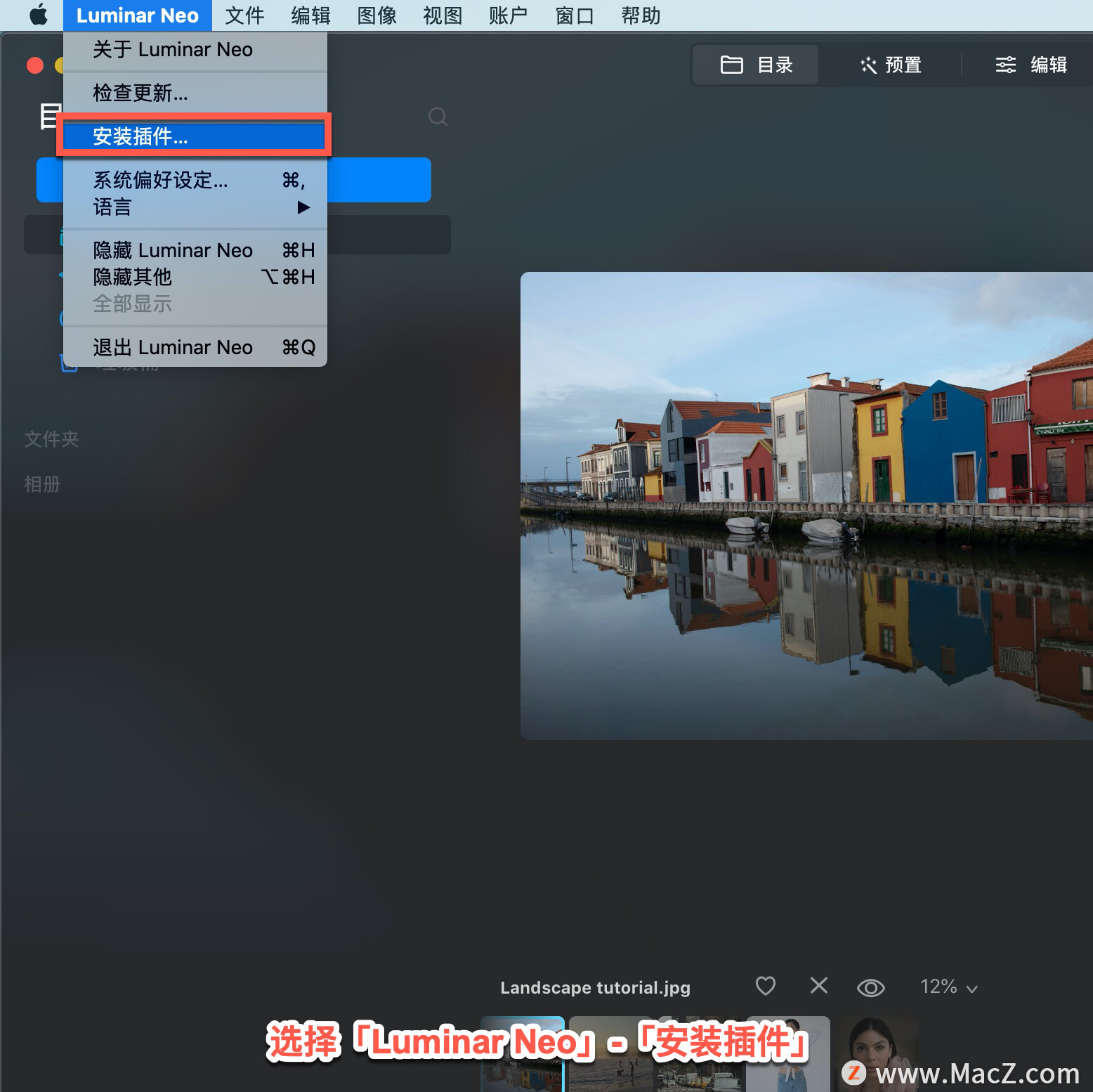Screen dimensions: 1093x1092
Task: Click the catalog search magnifier icon
Action: [x=438, y=117]
